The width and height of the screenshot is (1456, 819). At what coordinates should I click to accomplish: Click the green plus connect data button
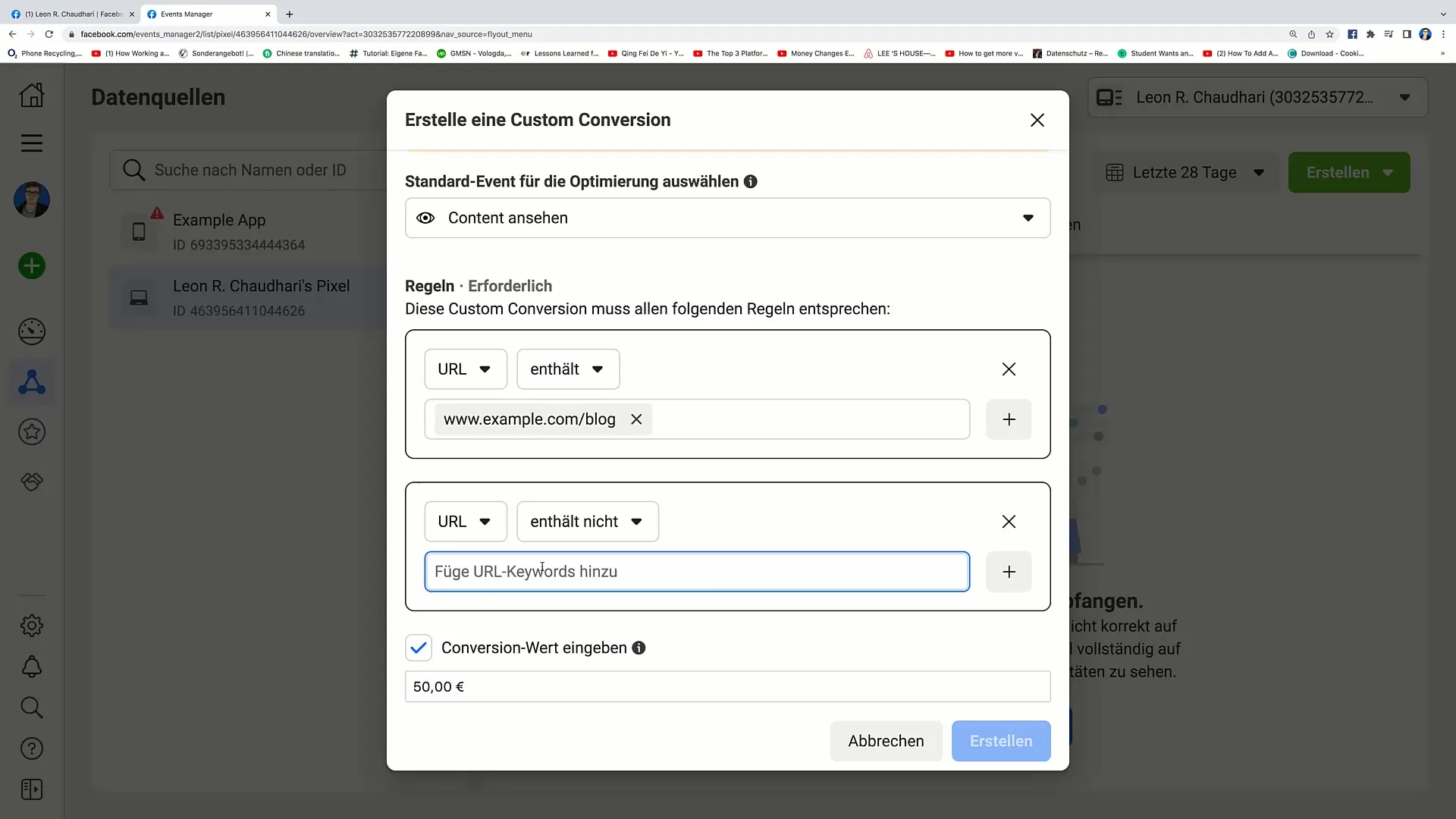click(32, 266)
